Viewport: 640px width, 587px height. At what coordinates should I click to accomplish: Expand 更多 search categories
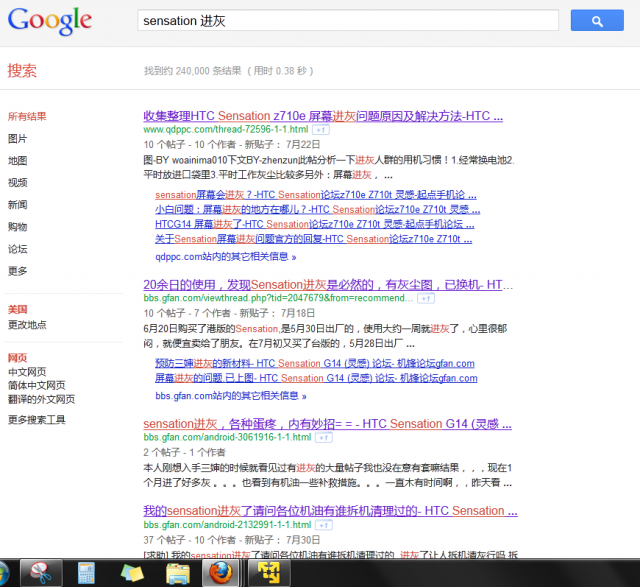[x=18, y=271]
